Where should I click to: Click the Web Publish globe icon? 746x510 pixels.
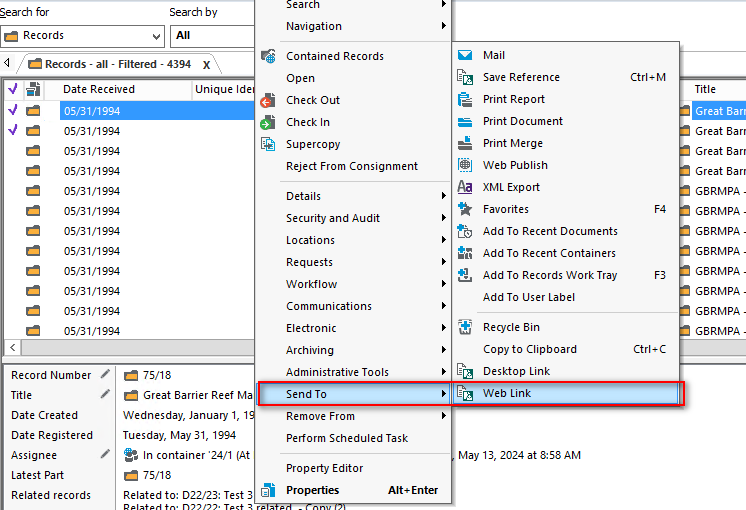(x=465, y=165)
